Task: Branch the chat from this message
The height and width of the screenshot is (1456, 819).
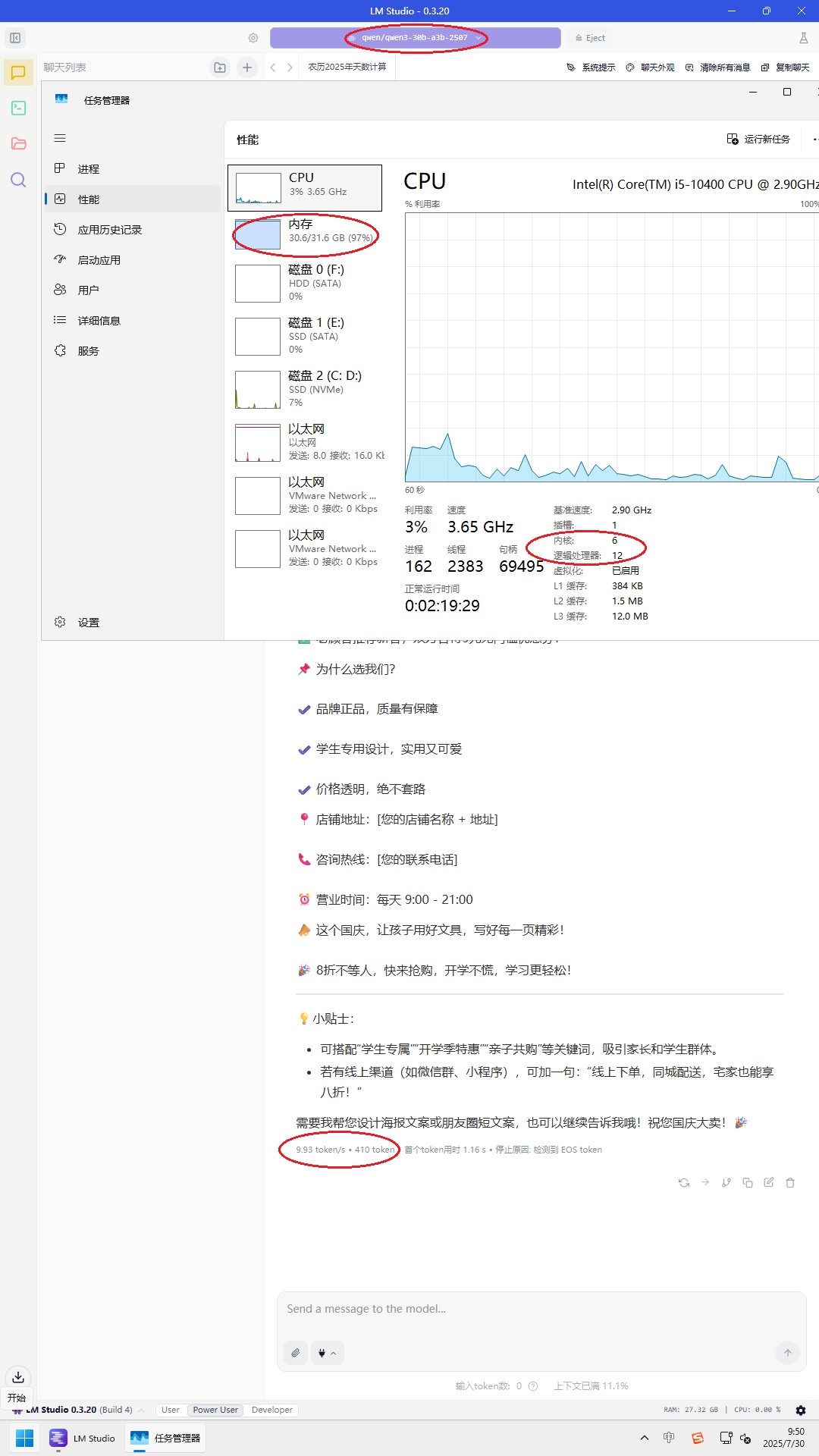Action: click(726, 1182)
